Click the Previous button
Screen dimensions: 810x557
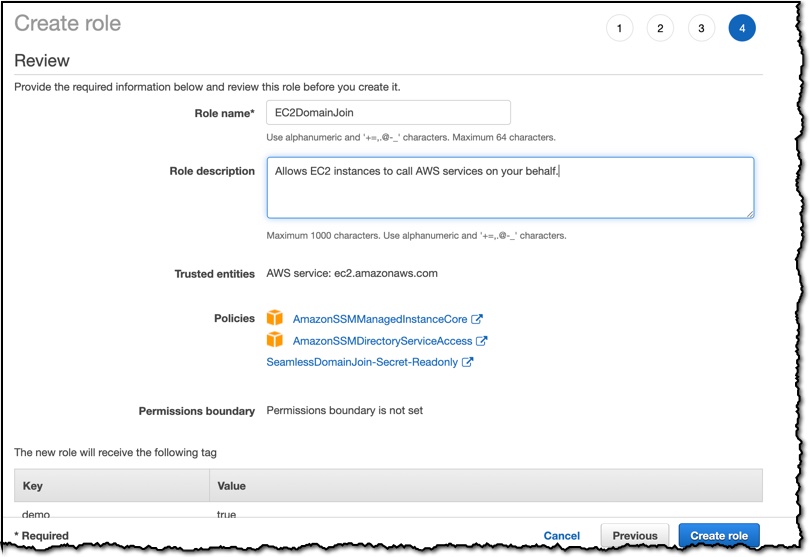tap(635, 535)
